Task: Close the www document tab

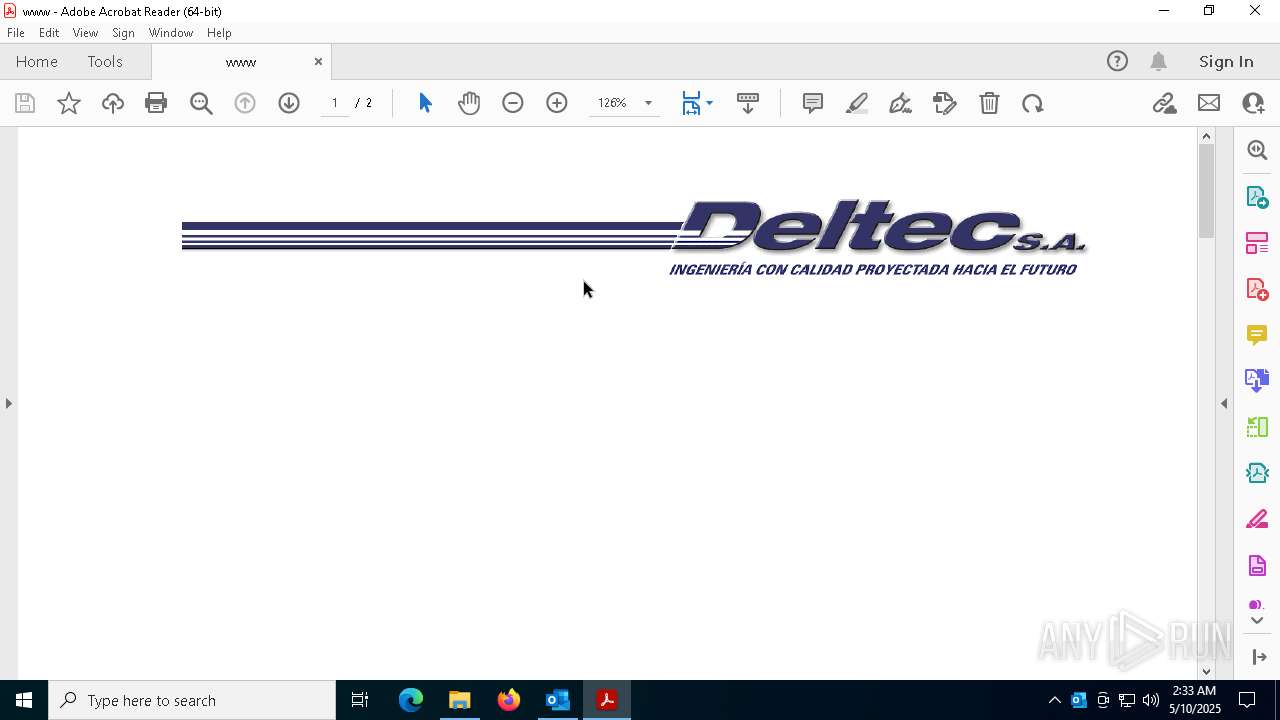Action: pyautogui.click(x=318, y=61)
